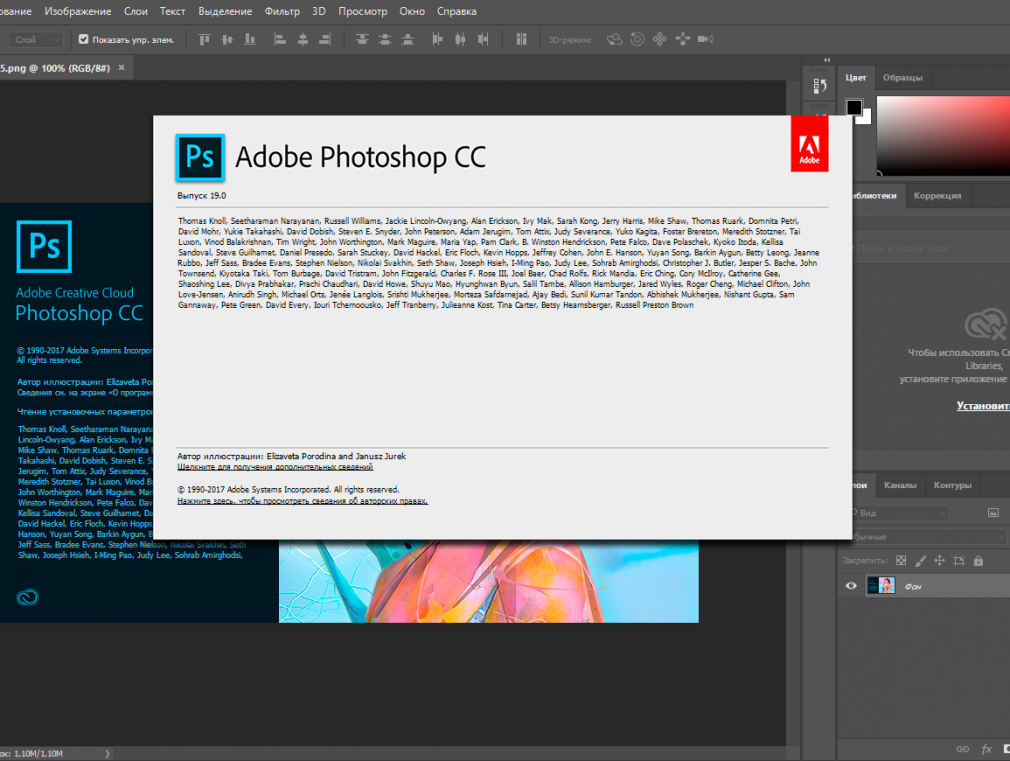Click the 'Установить' link in Libraries

pos(983,405)
